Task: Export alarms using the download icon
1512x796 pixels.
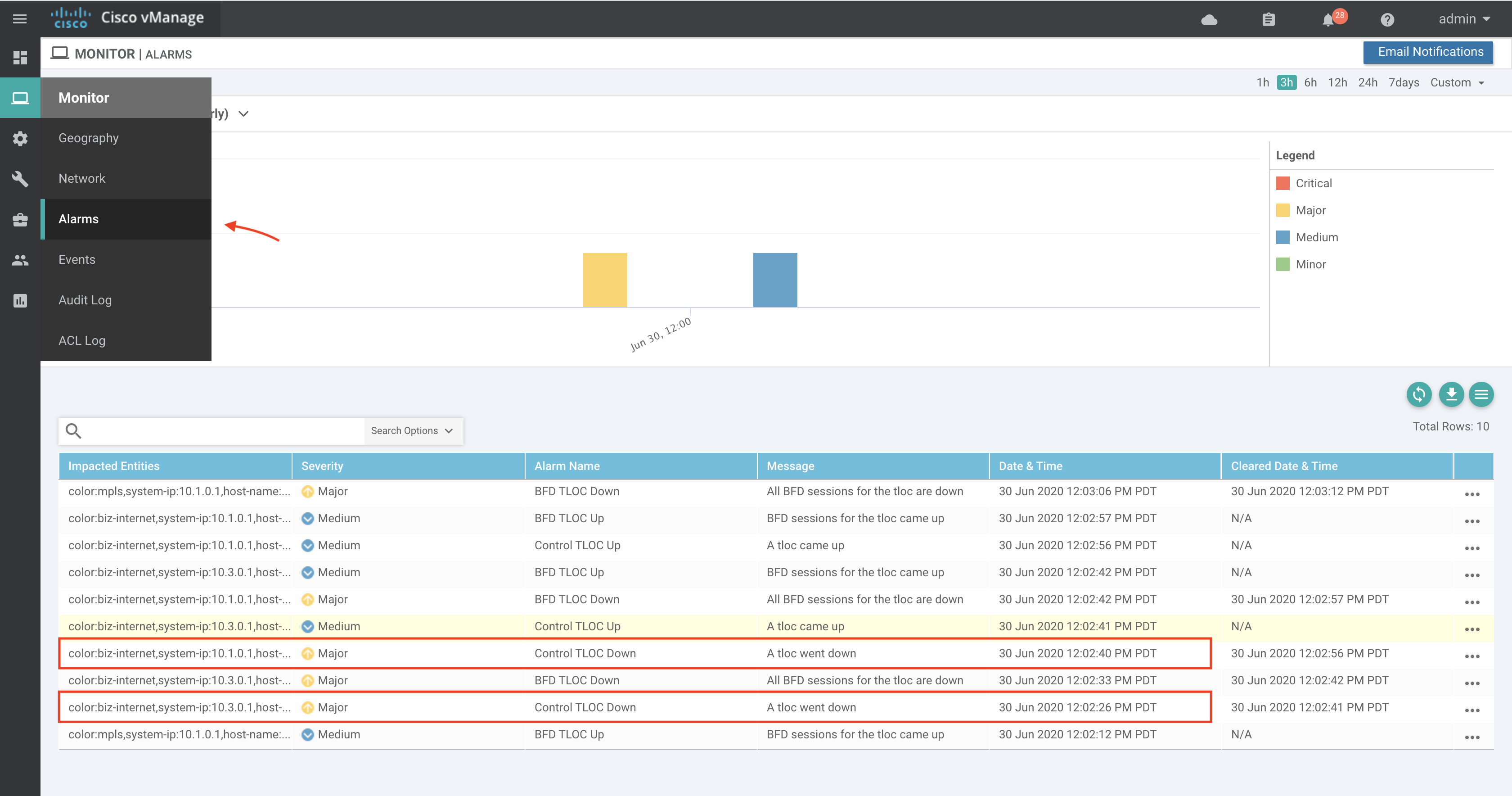Action: 1451,394
